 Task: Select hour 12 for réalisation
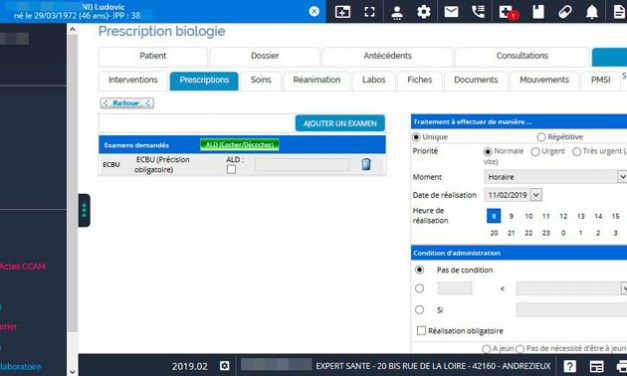click(563, 216)
